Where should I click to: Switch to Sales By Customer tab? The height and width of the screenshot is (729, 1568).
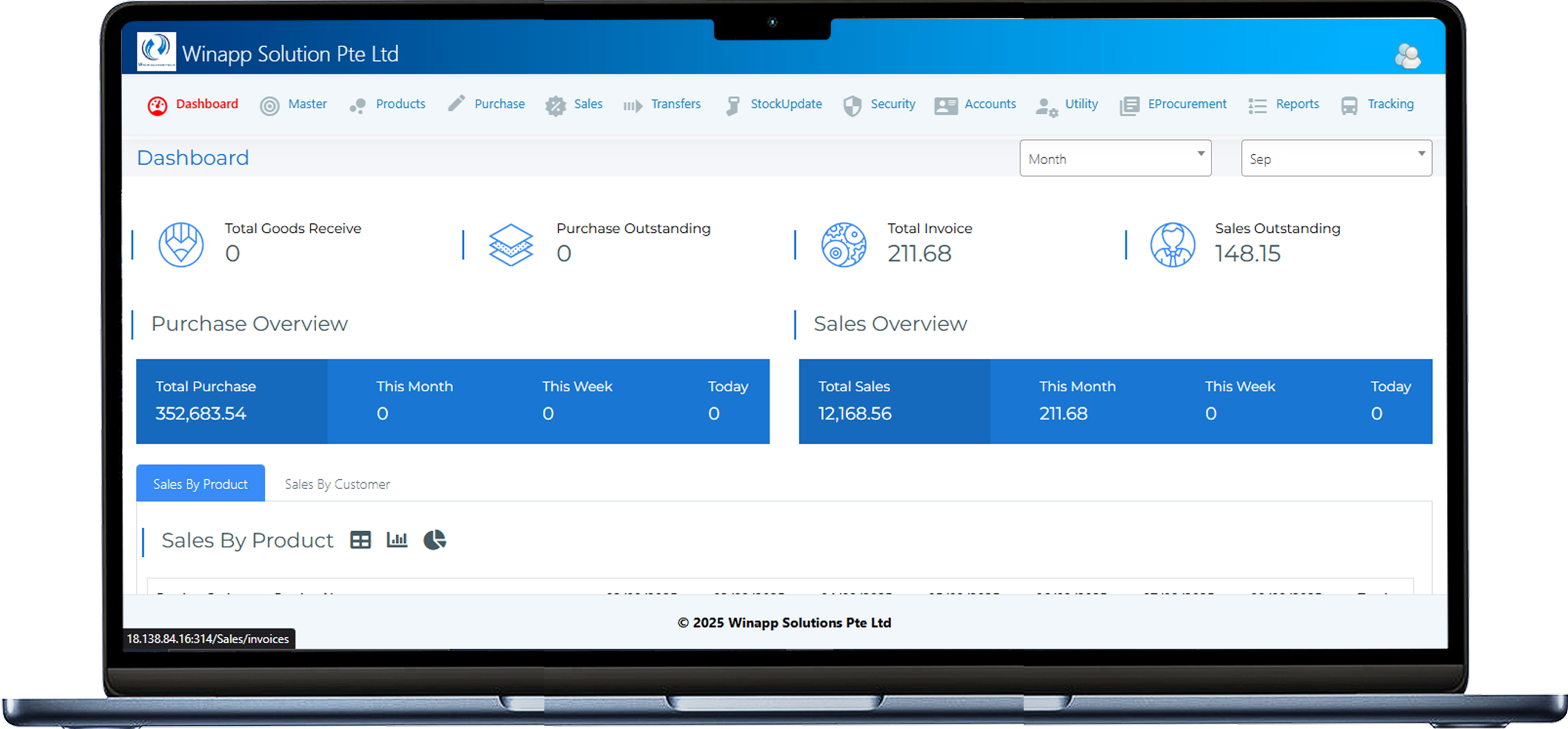tap(337, 484)
